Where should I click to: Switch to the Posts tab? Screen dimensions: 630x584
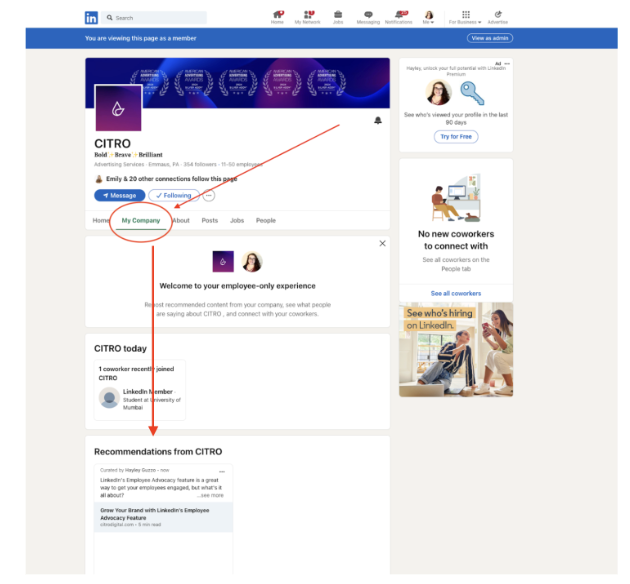tap(210, 220)
